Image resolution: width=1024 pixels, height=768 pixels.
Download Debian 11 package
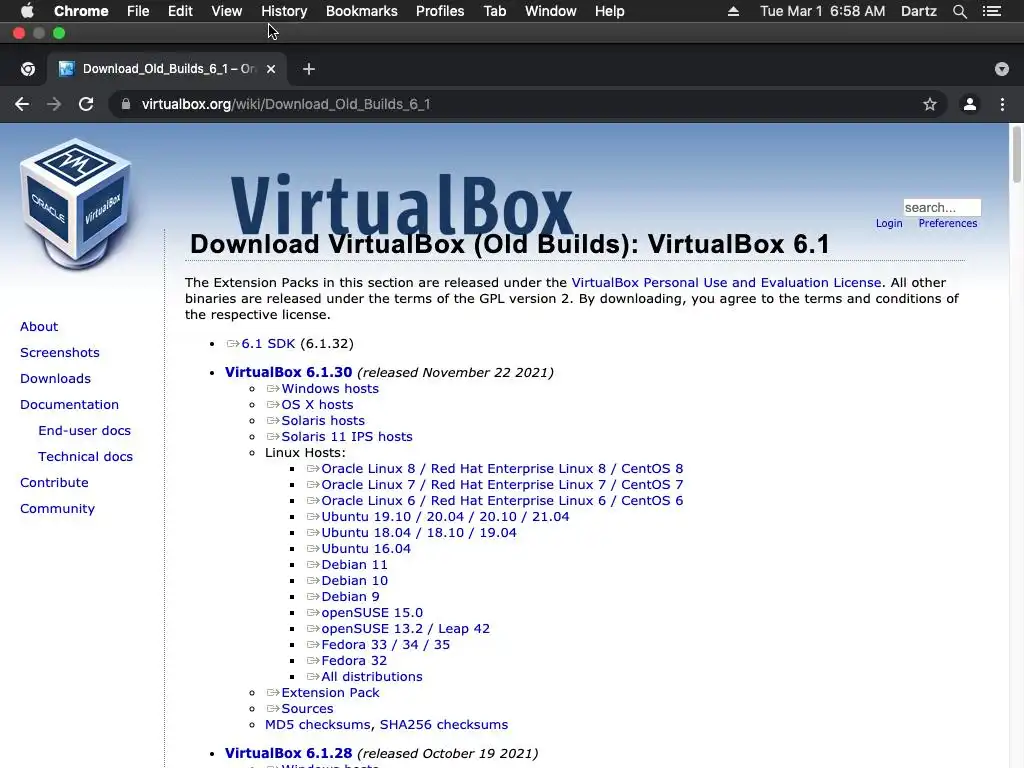[354, 565]
